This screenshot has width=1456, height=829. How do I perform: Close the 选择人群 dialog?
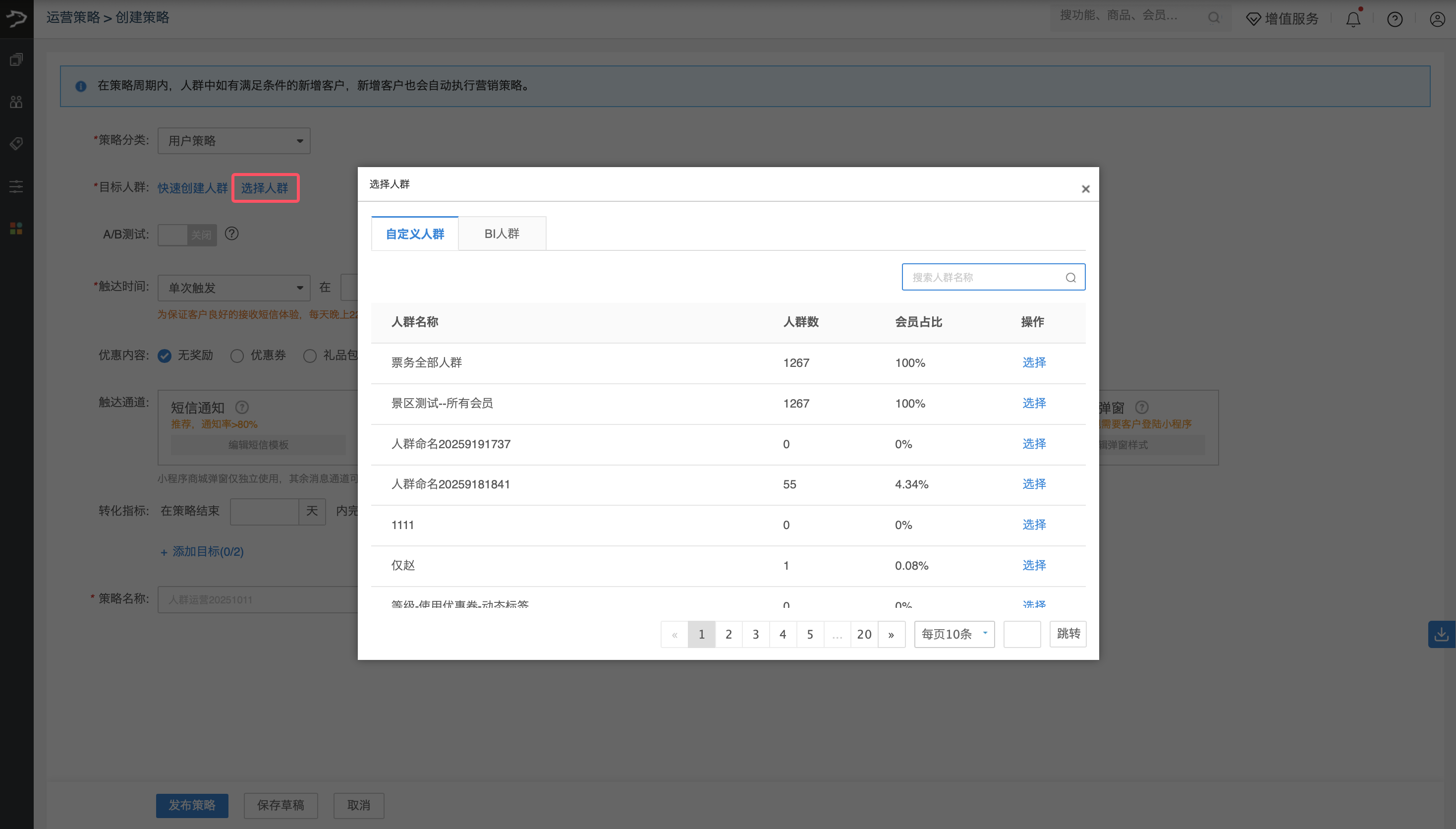click(1085, 189)
